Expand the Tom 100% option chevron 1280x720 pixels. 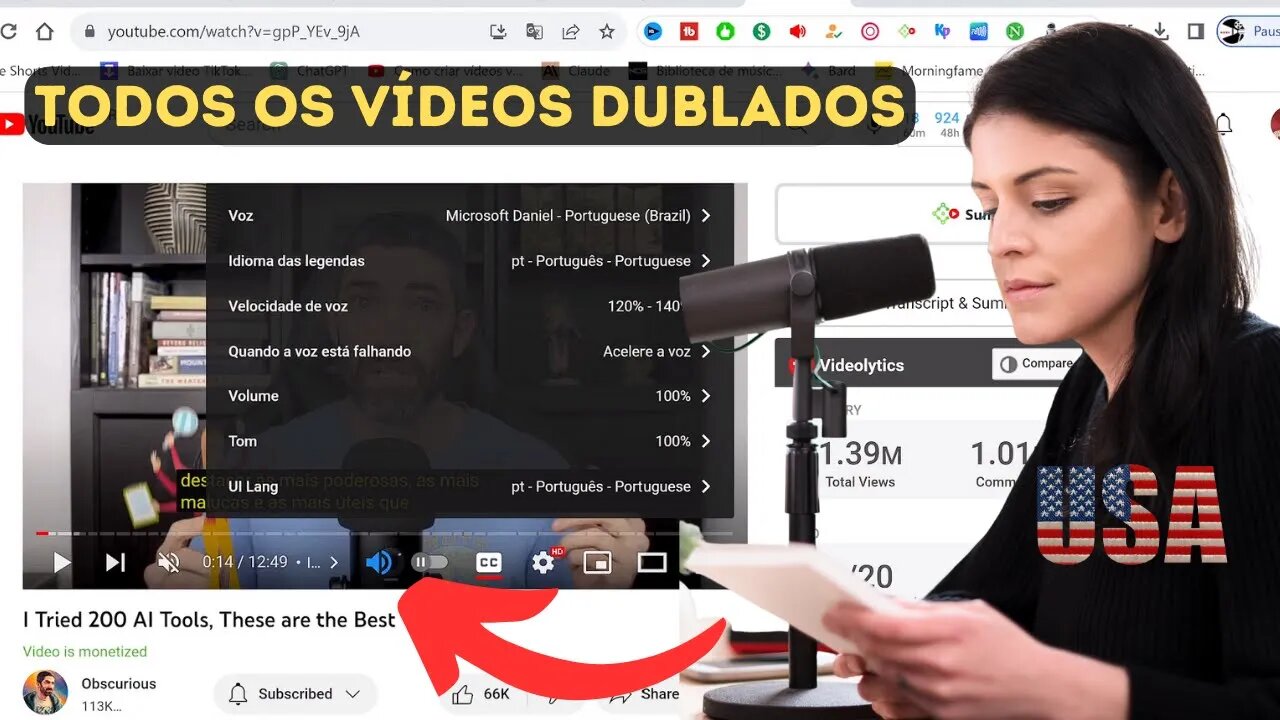pyautogui.click(x=706, y=441)
